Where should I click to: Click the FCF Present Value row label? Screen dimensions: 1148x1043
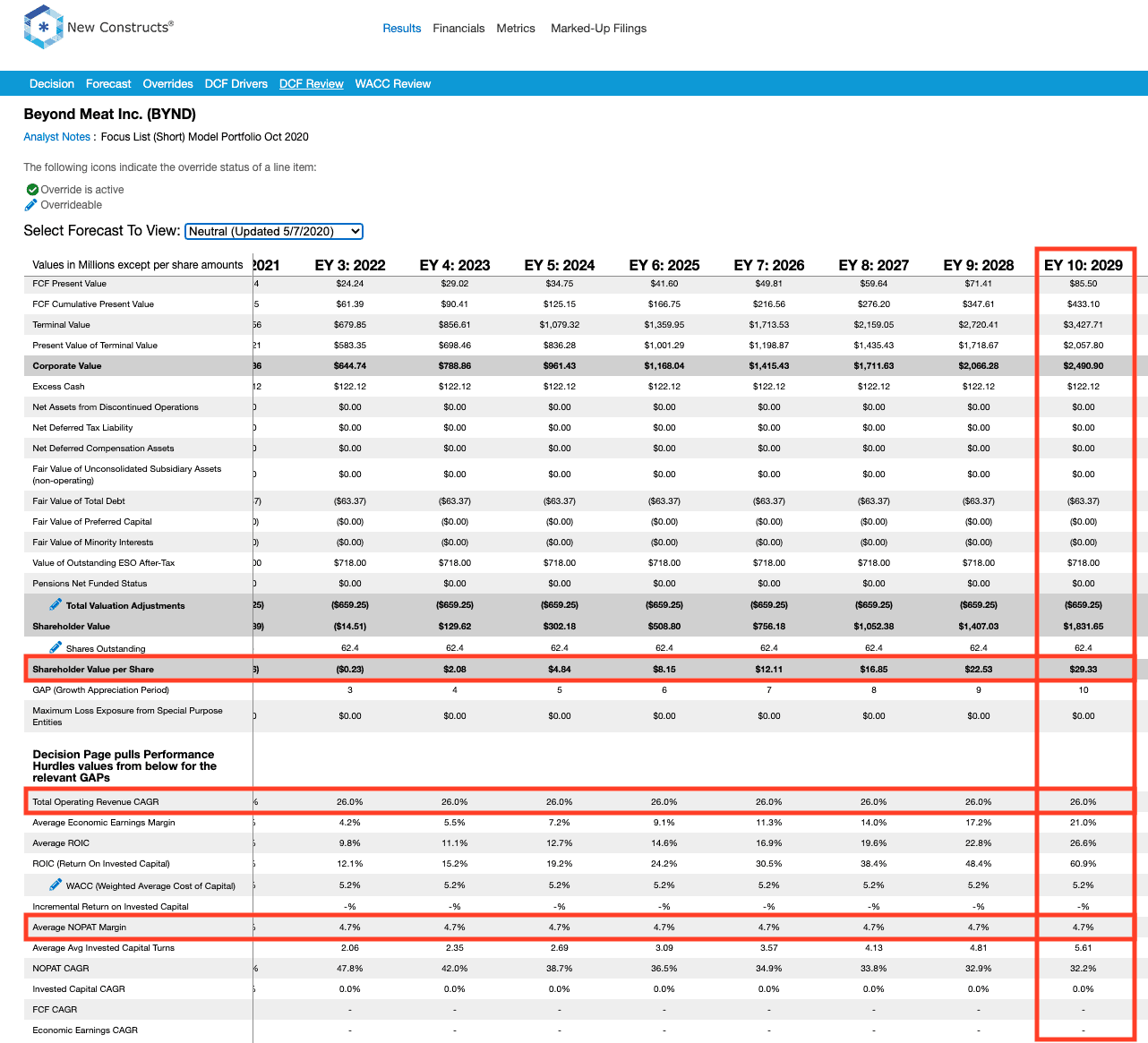(x=70, y=283)
